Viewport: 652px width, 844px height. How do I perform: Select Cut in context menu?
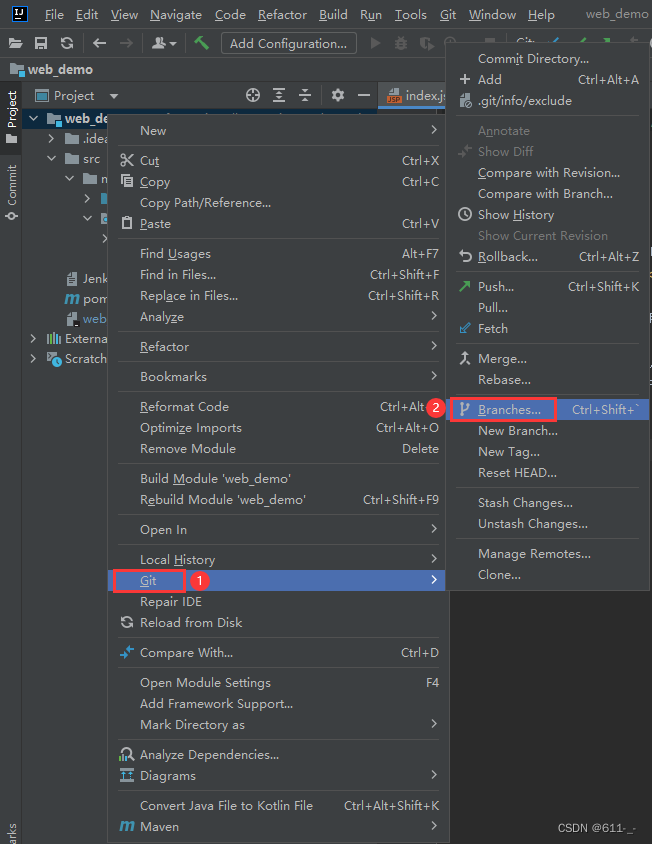coord(279,160)
